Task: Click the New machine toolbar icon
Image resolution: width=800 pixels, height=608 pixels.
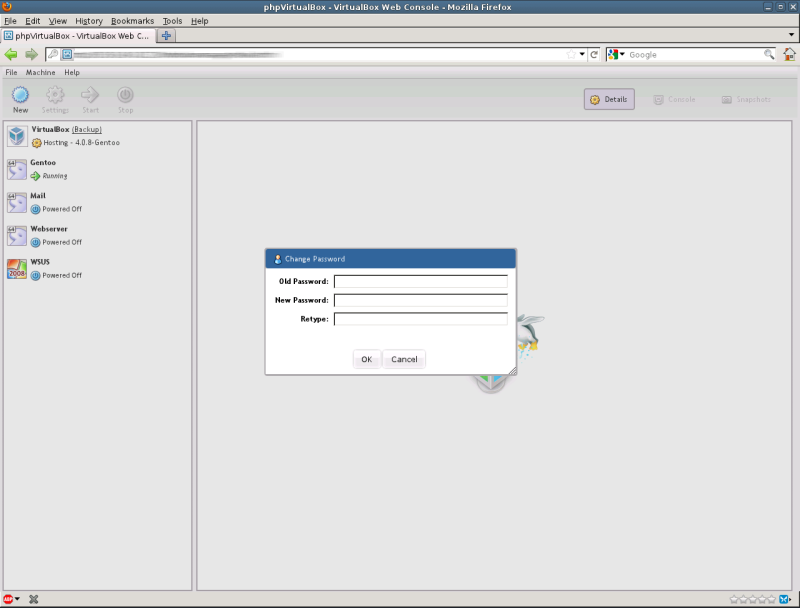Action: [20, 95]
